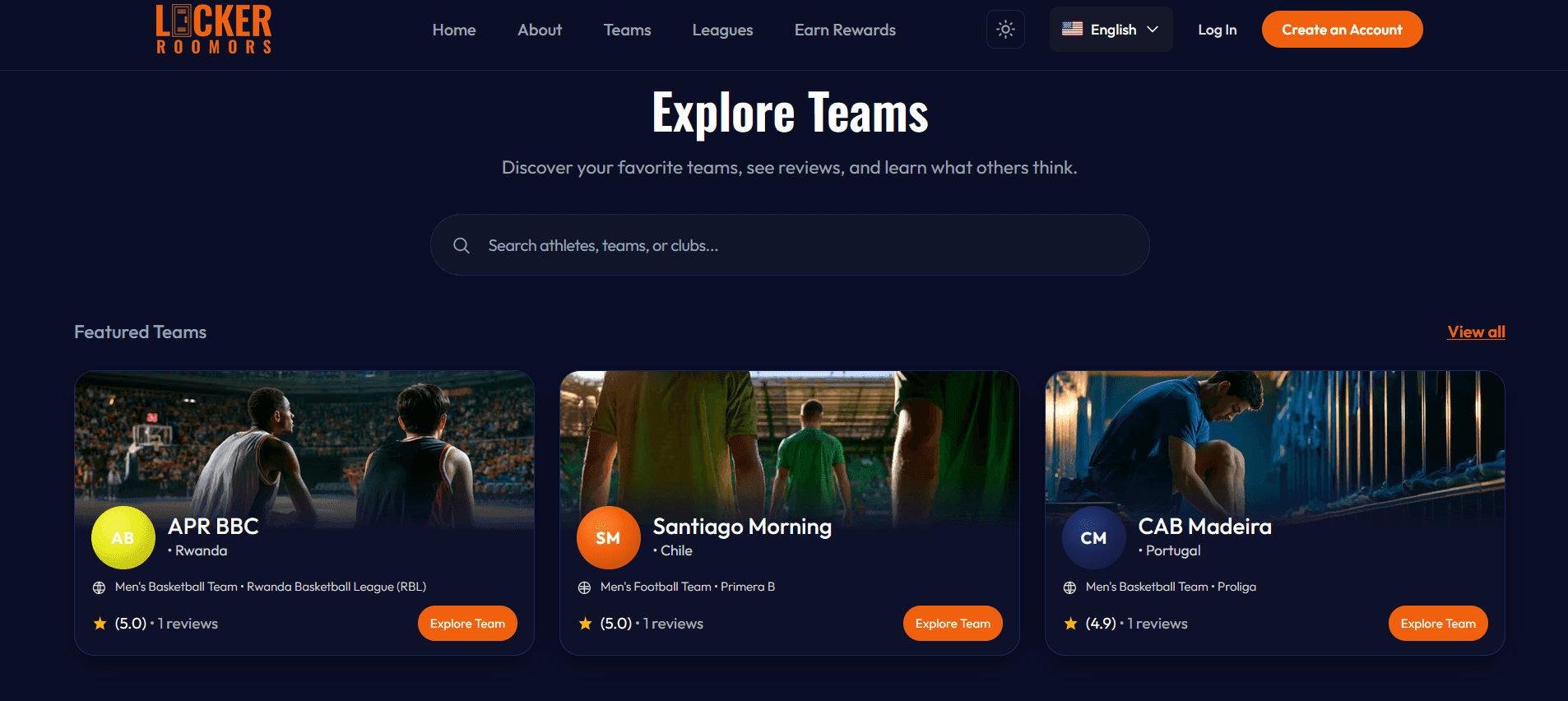Viewport: 1568px width, 701px height.
Task: Click the Locker Roomors logo
Action: click(x=214, y=30)
